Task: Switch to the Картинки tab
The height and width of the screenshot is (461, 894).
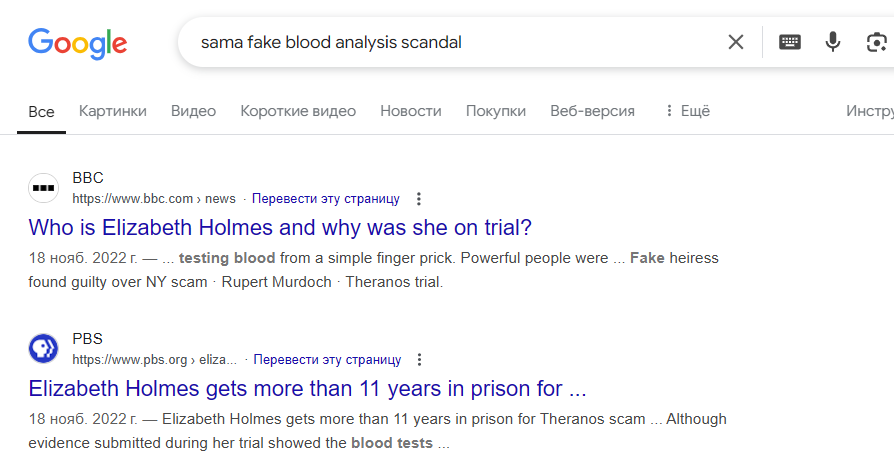Action: coord(112,111)
